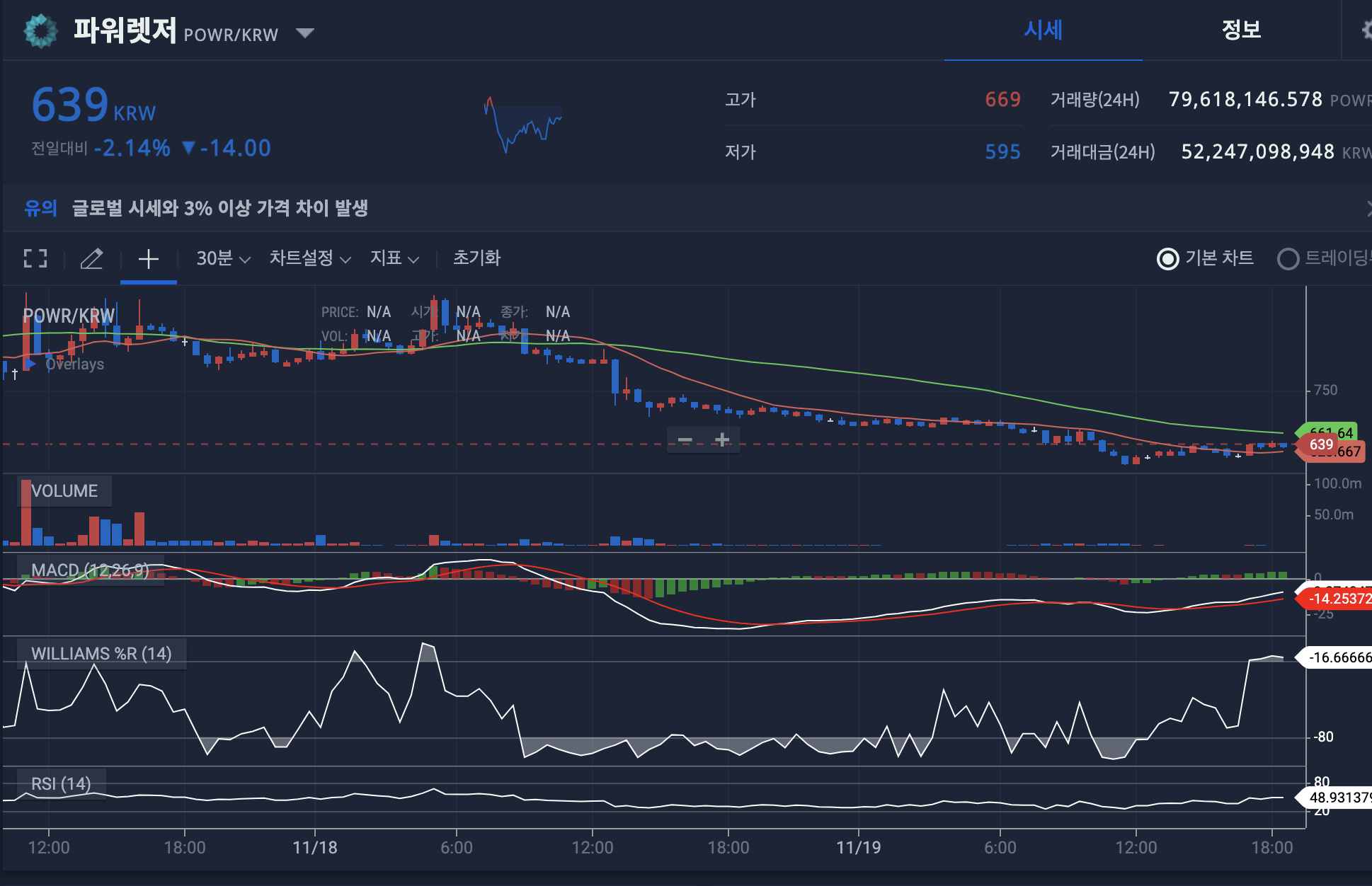Expand the Overlays disclosure triangle
The height and width of the screenshot is (886, 1372).
click(x=30, y=364)
